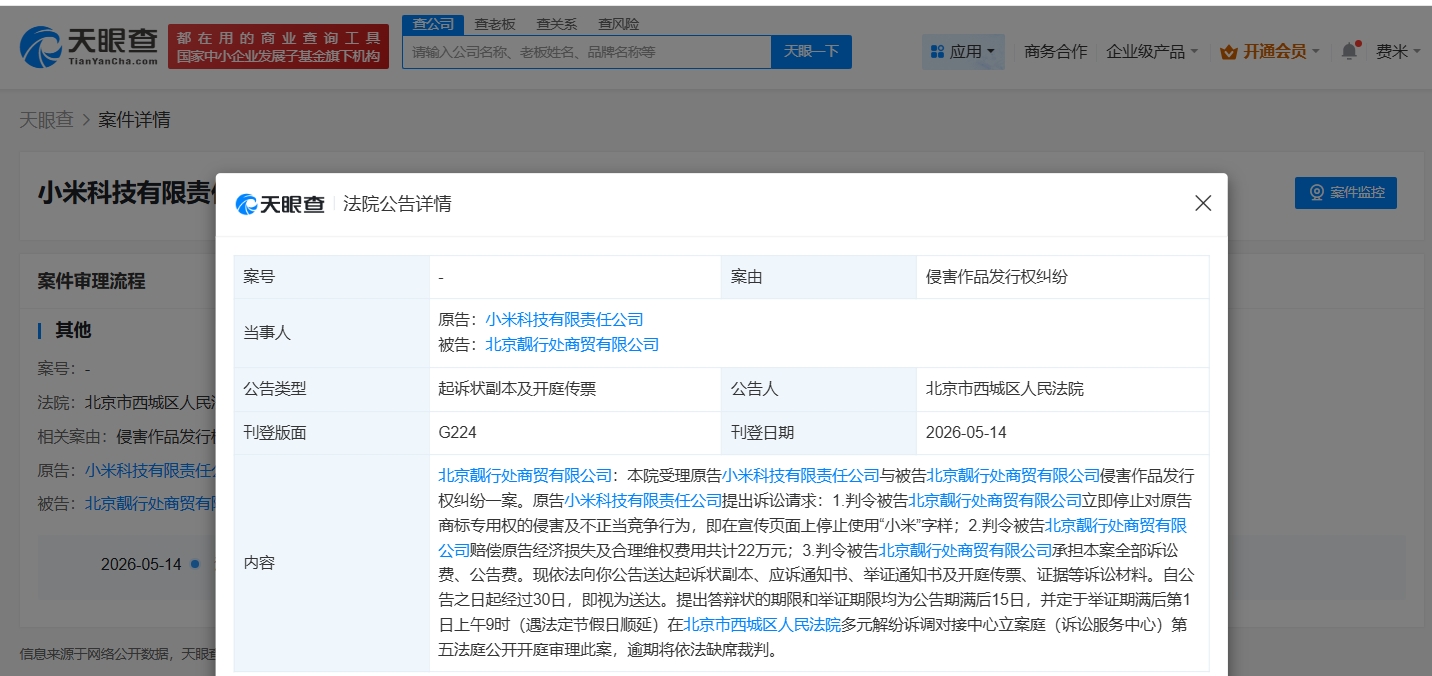Click the notification bell icon

tap(1349, 51)
